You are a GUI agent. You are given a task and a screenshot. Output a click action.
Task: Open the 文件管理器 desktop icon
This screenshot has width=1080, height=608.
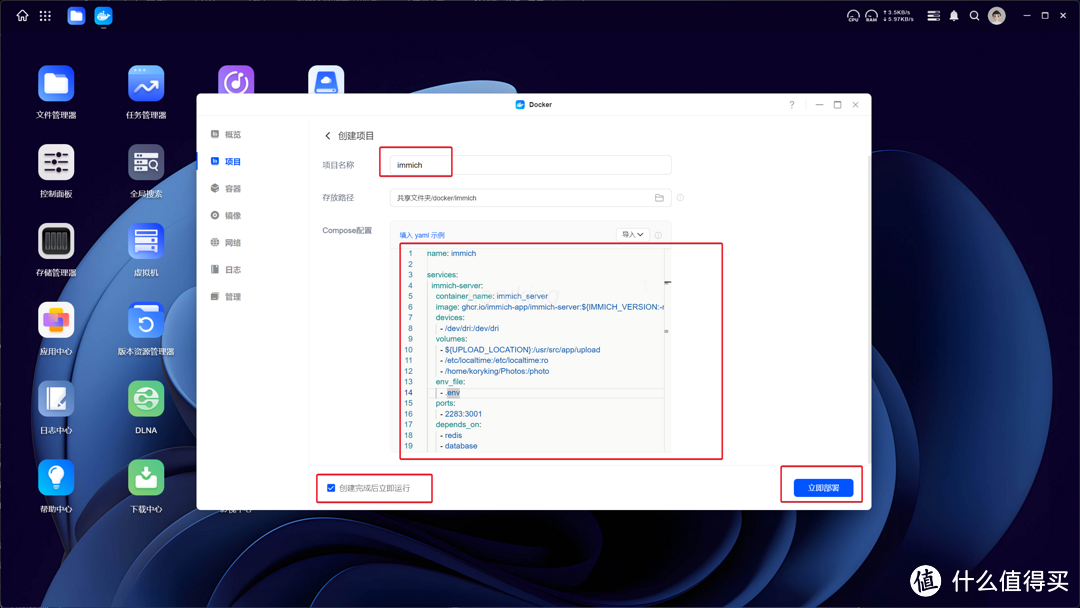coord(56,84)
